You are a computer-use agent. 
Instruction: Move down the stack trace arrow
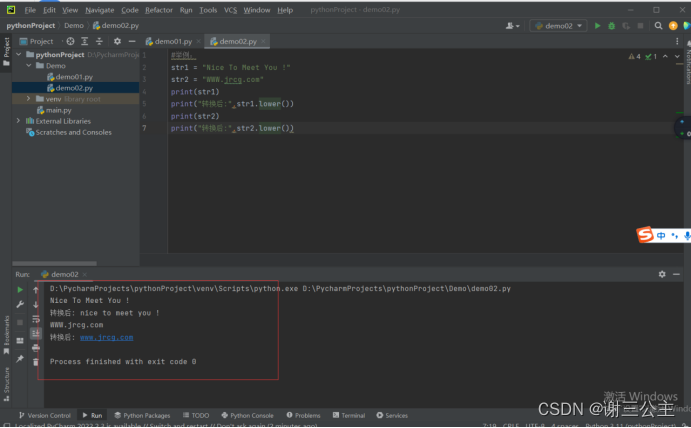click(x=36, y=305)
